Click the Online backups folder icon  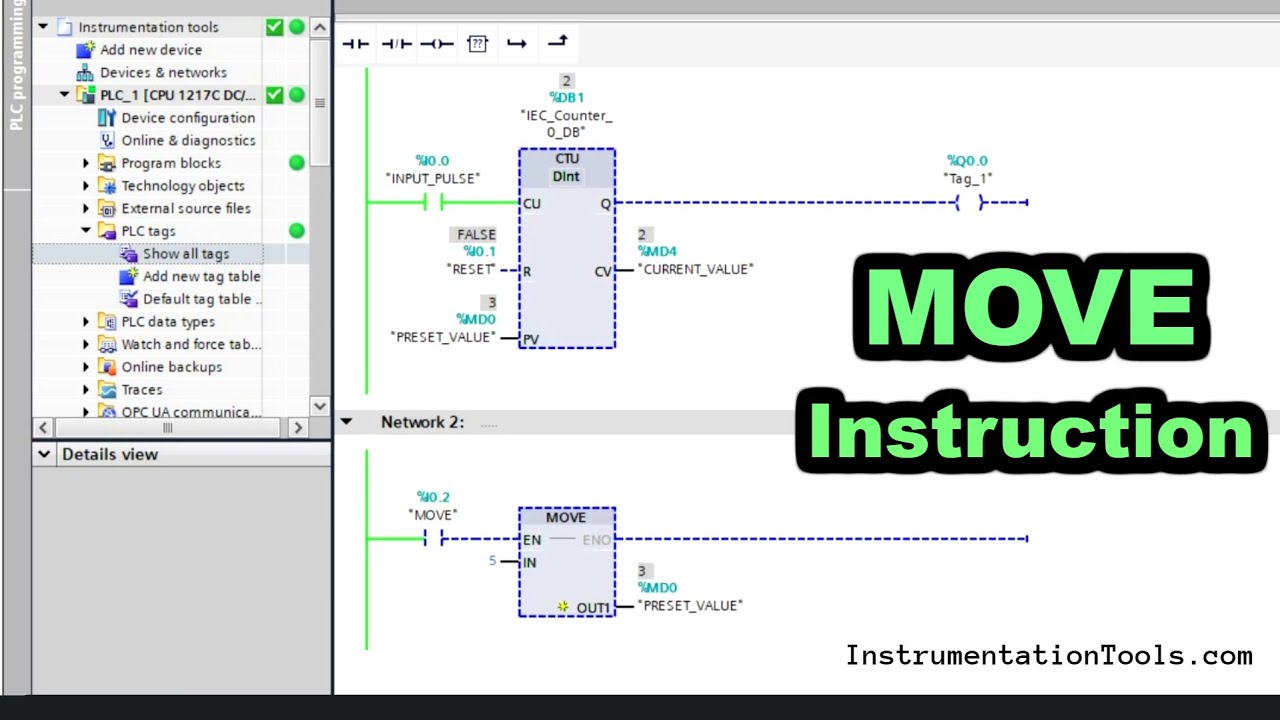[107, 367]
